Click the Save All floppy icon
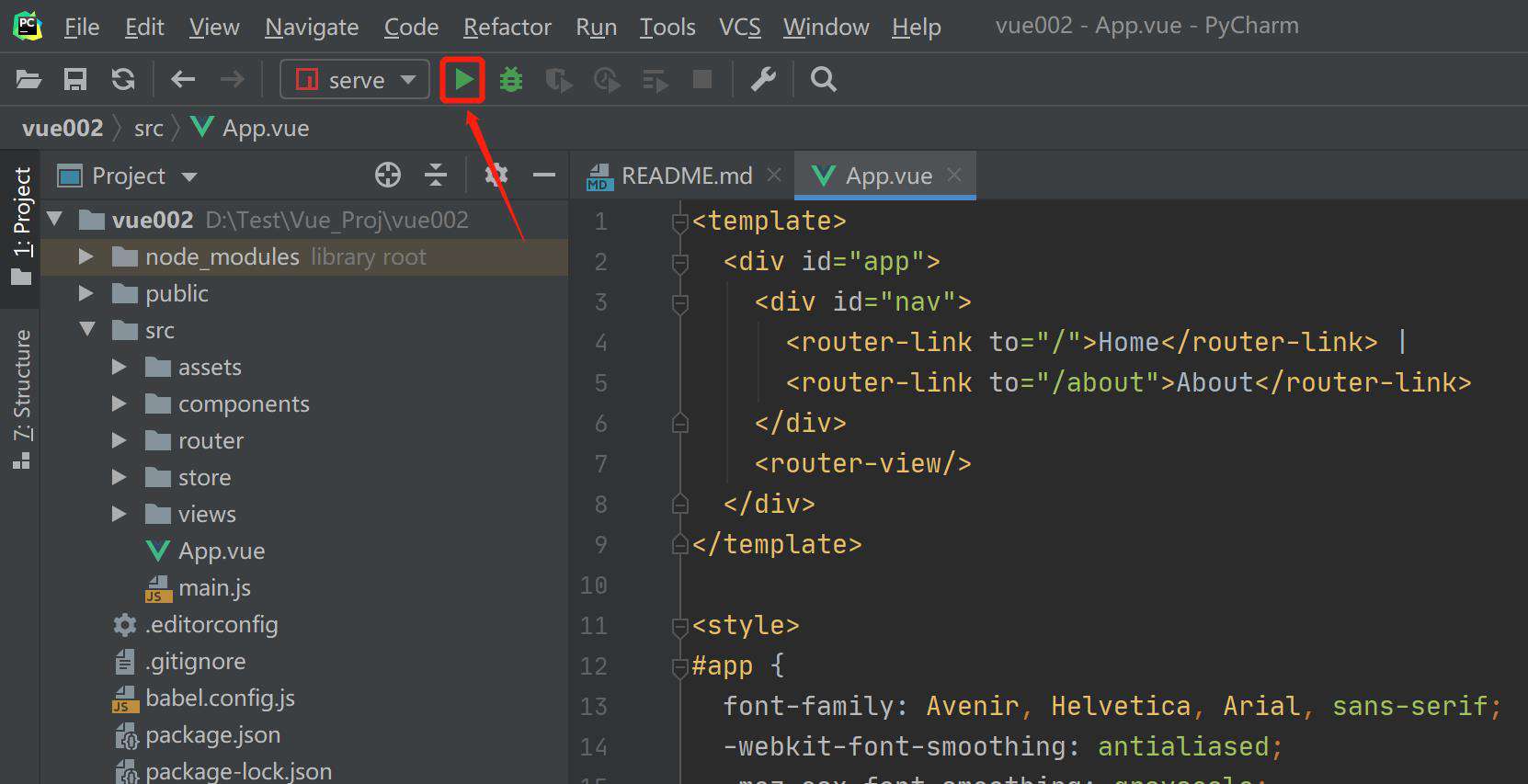 point(75,80)
